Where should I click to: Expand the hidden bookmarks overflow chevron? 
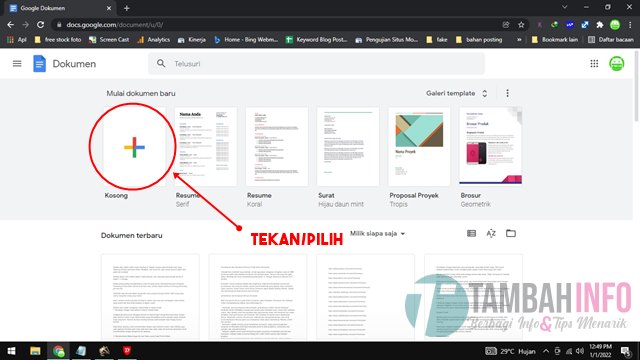(519, 40)
